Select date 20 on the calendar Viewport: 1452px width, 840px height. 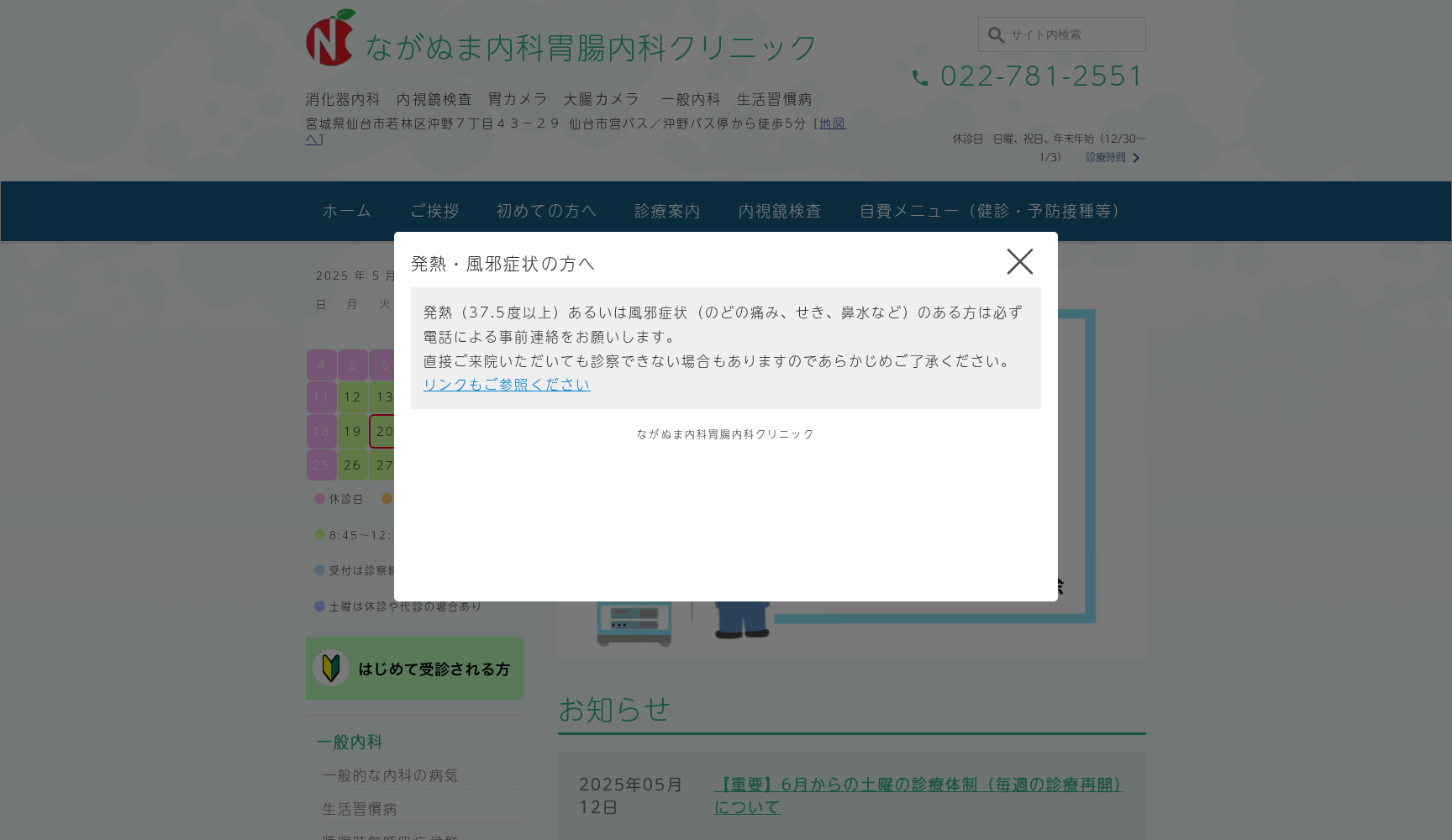click(x=385, y=431)
